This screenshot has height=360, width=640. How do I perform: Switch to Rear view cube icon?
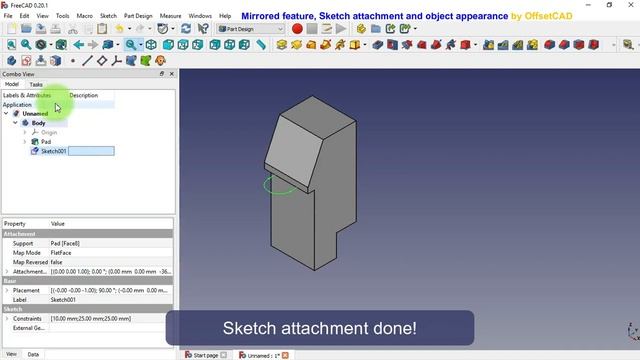point(215,44)
